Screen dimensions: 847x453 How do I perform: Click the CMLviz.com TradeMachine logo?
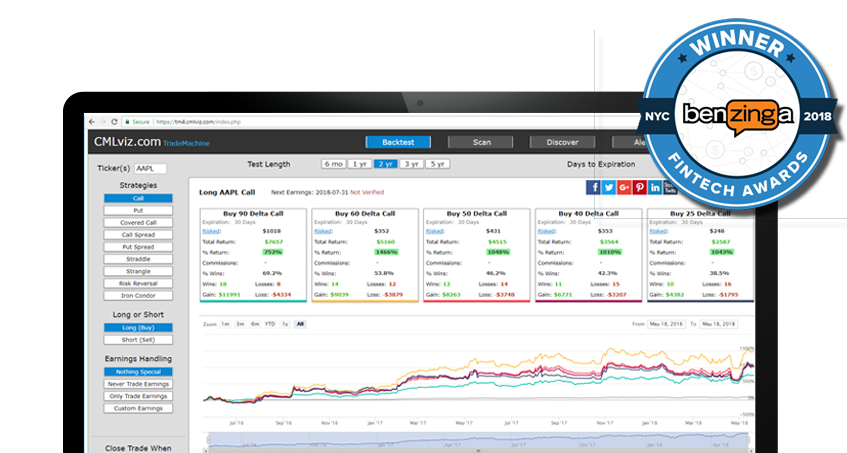[152, 142]
